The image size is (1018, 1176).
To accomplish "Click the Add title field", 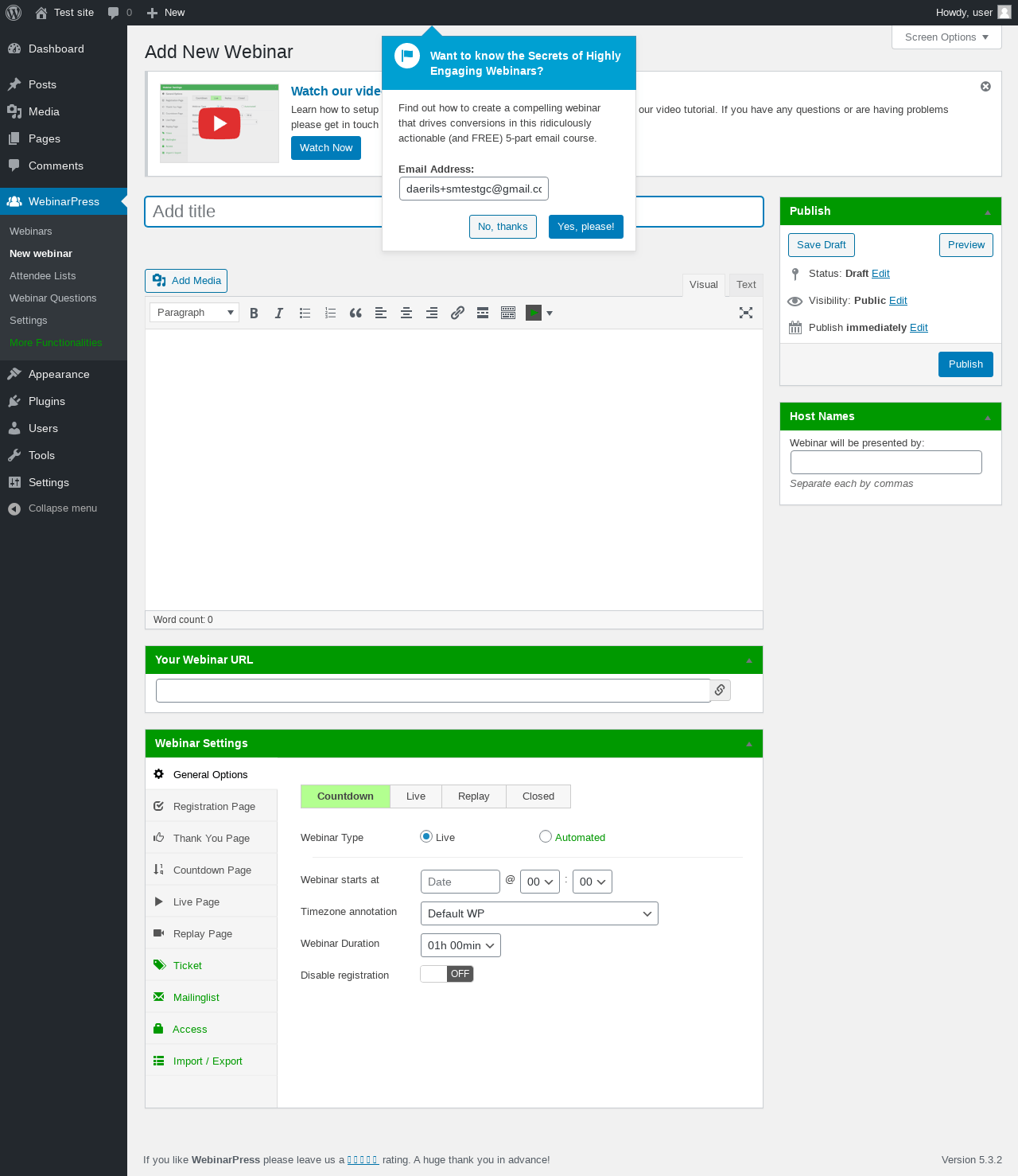I will pyautogui.click(x=454, y=212).
